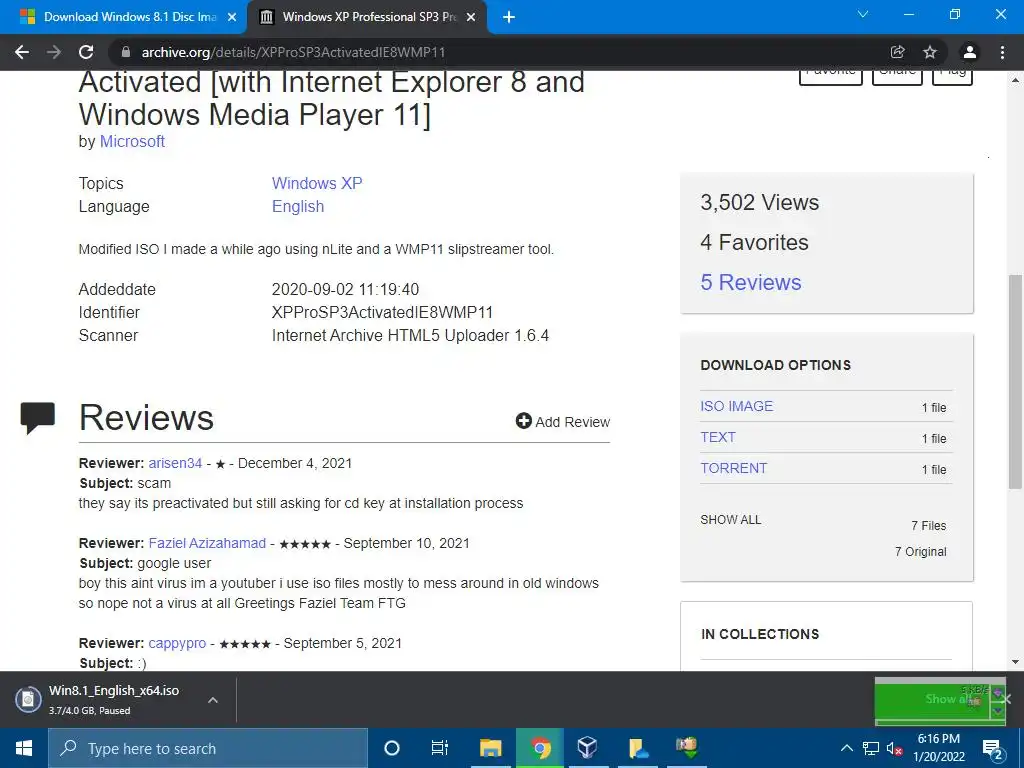Image resolution: width=1024 pixels, height=768 pixels.
Task: Expand the download item options chevron
Action: point(212,700)
